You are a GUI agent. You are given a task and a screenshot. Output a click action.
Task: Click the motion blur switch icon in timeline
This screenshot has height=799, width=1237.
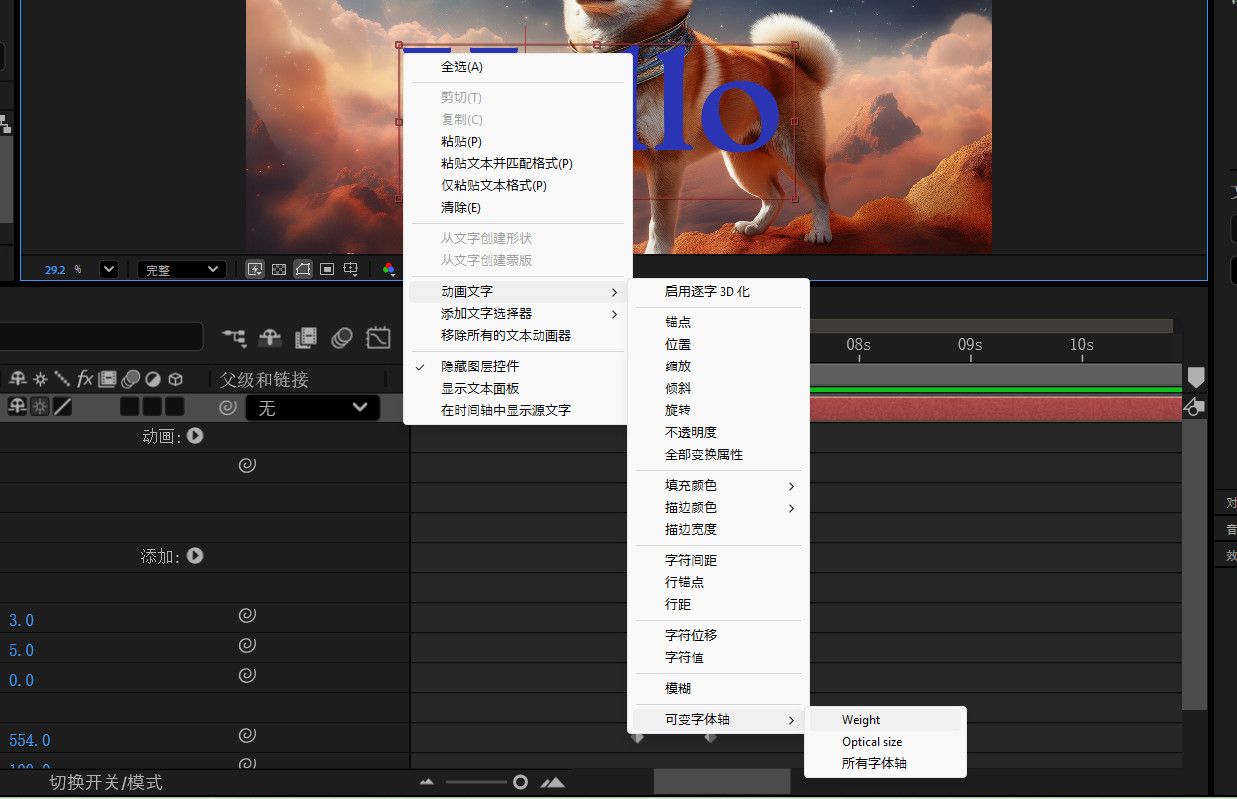pos(341,338)
